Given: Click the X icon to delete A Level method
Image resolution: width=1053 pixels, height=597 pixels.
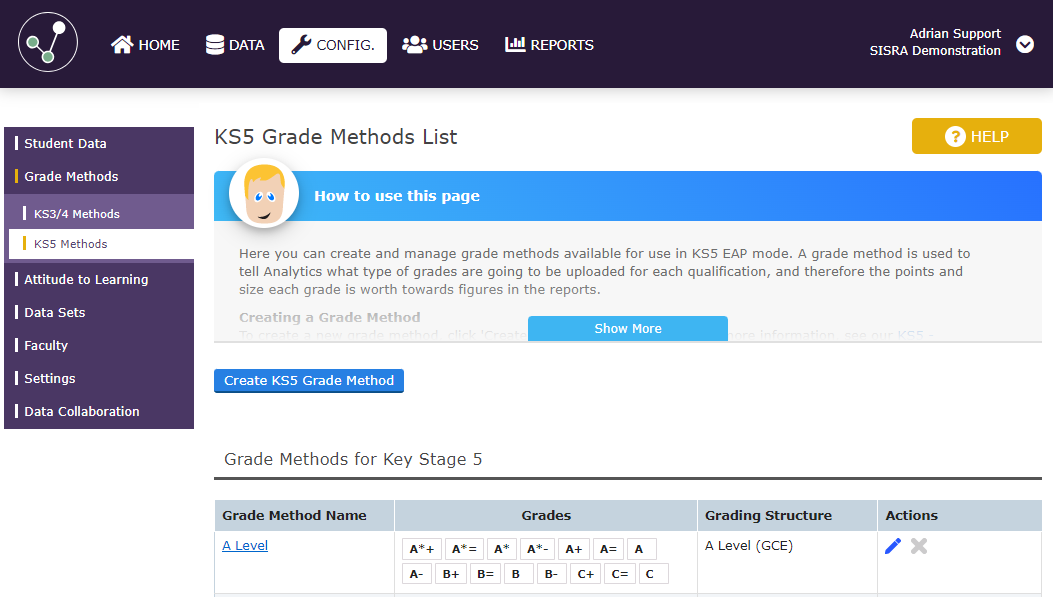Looking at the screenshot, I should (x=918, y=545).
